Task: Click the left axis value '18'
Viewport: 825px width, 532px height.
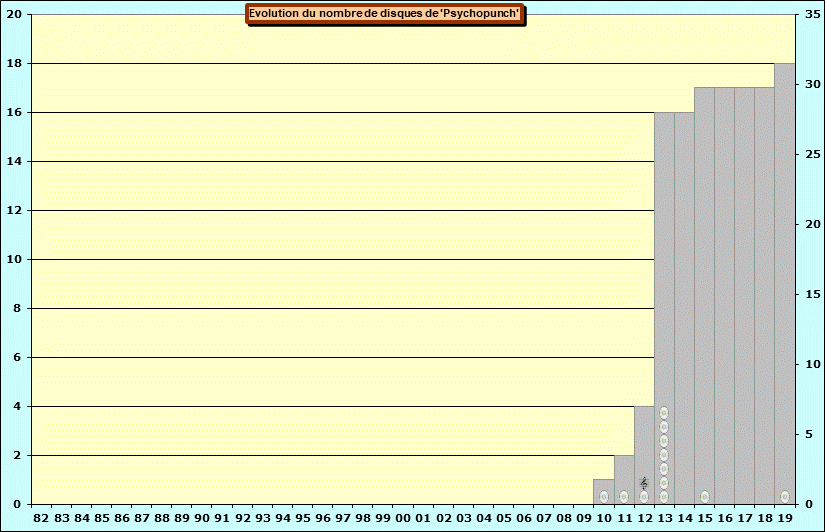Action: point(14,63)
